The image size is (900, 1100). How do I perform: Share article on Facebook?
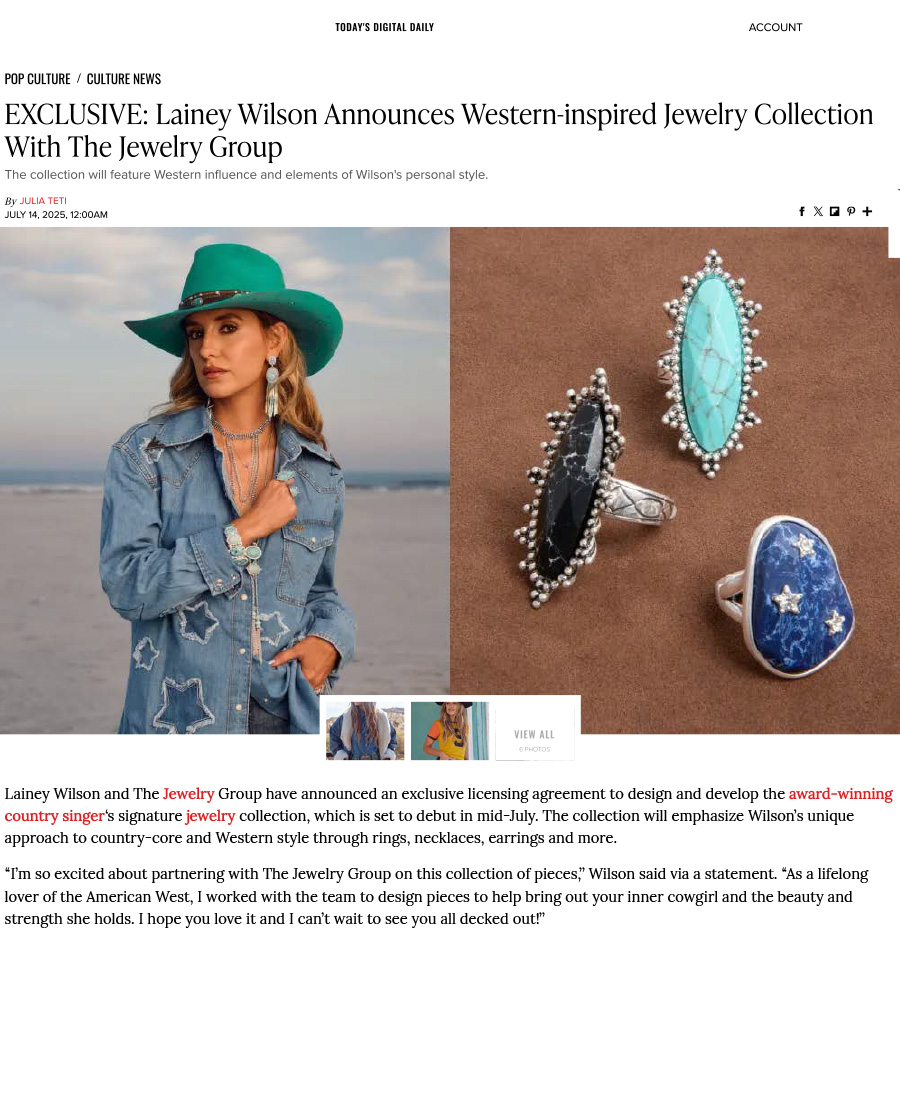point(802,211)
